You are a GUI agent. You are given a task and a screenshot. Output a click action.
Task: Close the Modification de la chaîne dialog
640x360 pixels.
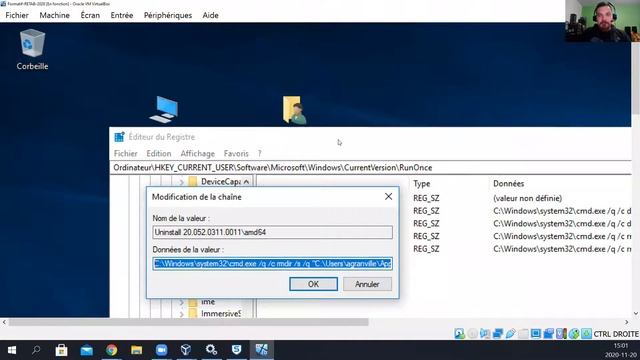click(x=388, y=197)
